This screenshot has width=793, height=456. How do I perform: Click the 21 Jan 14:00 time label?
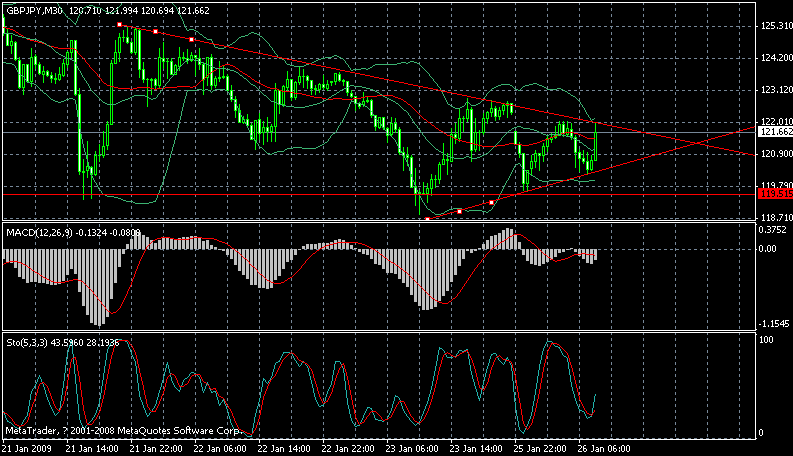92,449
